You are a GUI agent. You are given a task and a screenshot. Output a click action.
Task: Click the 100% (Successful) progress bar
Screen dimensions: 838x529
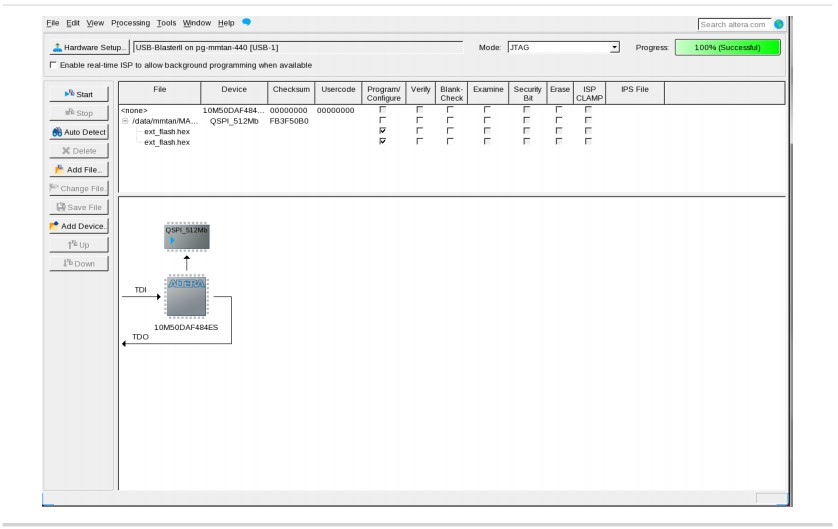[727, 48]
